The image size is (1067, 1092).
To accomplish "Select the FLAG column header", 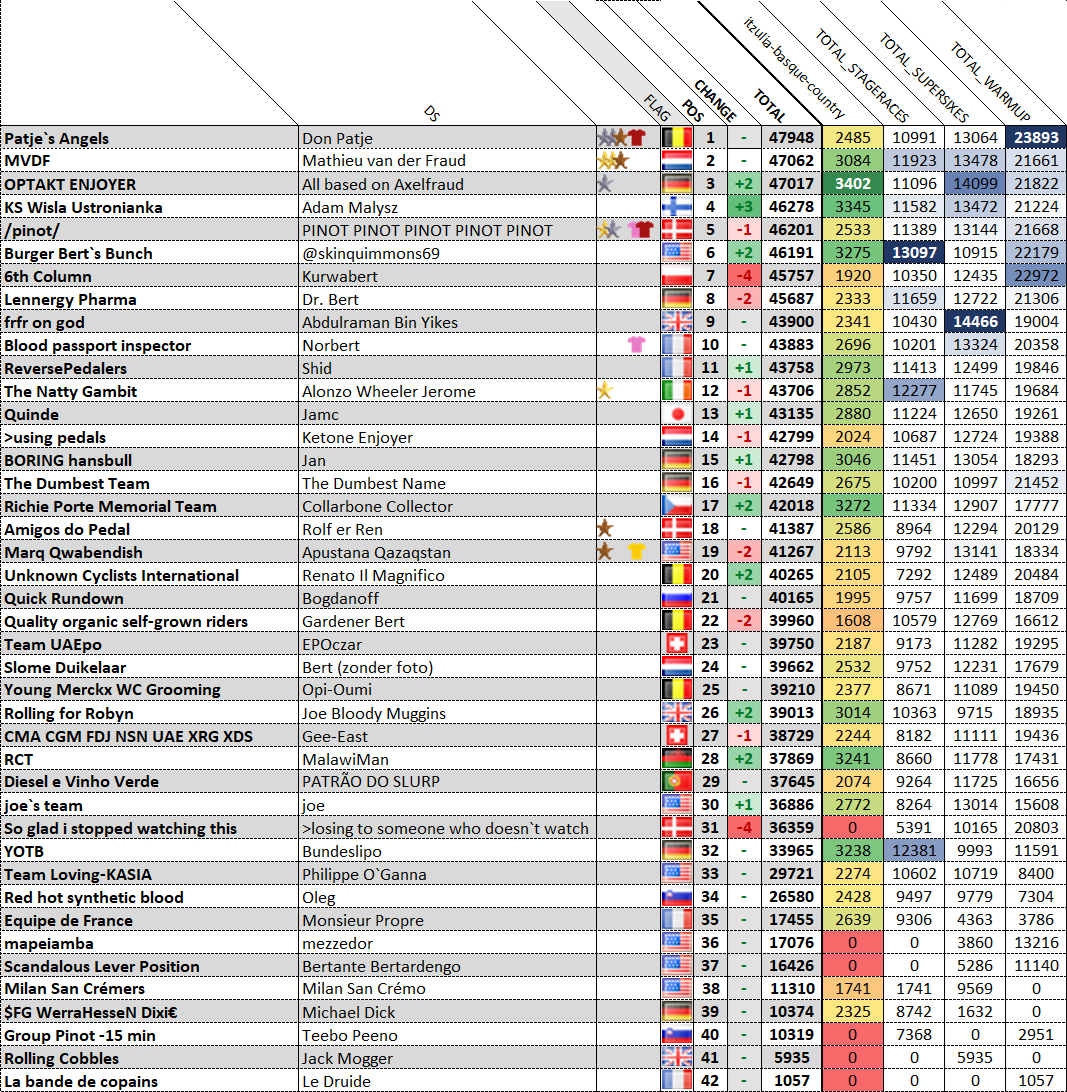I will point(657,109).
